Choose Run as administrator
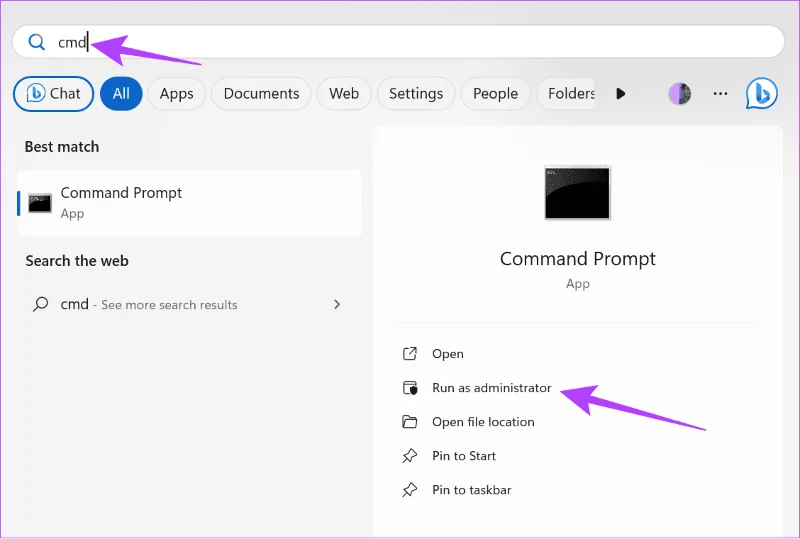 [x=492, y=388]
